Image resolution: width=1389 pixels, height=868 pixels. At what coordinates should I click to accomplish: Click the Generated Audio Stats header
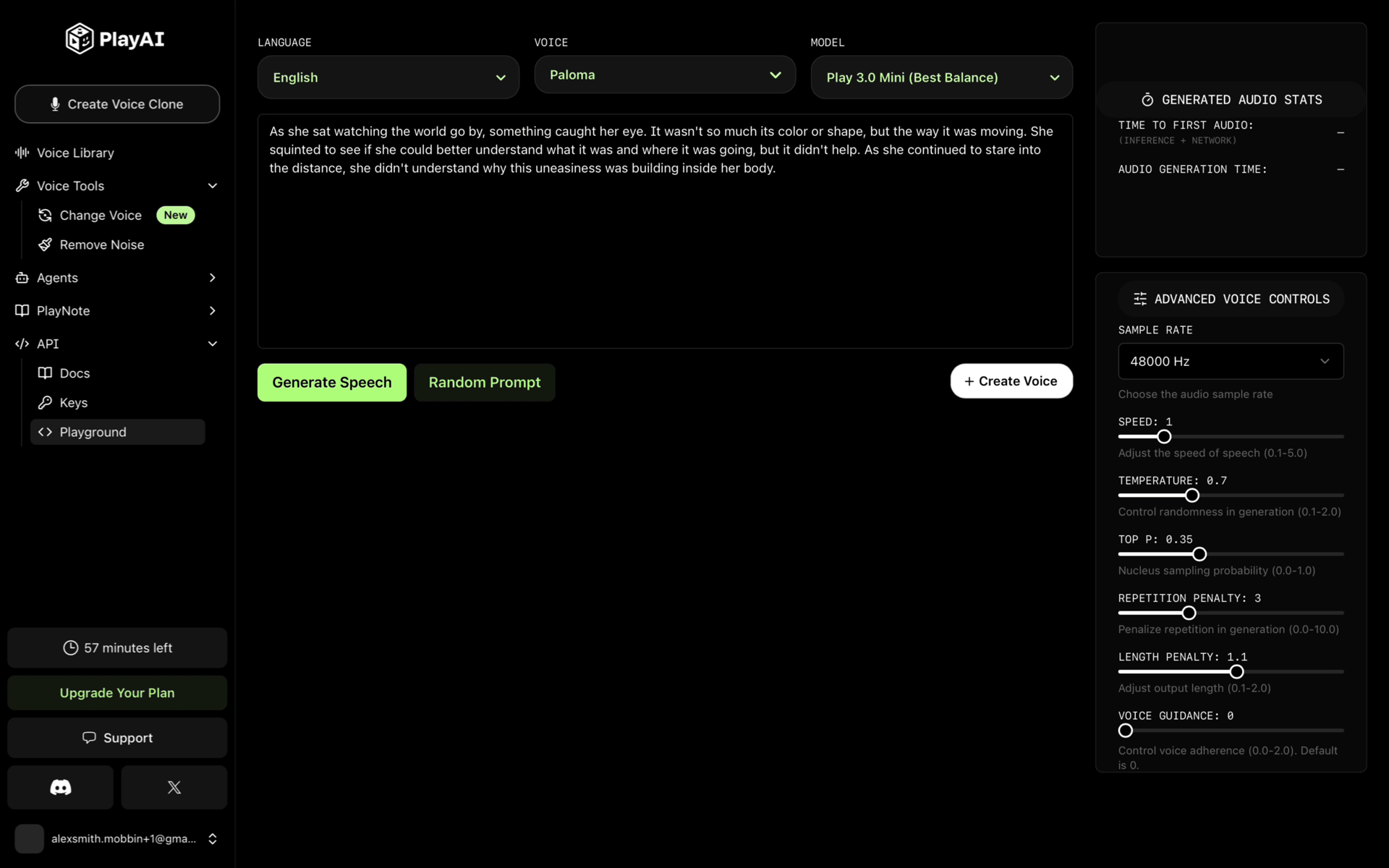coord(1231,100)
